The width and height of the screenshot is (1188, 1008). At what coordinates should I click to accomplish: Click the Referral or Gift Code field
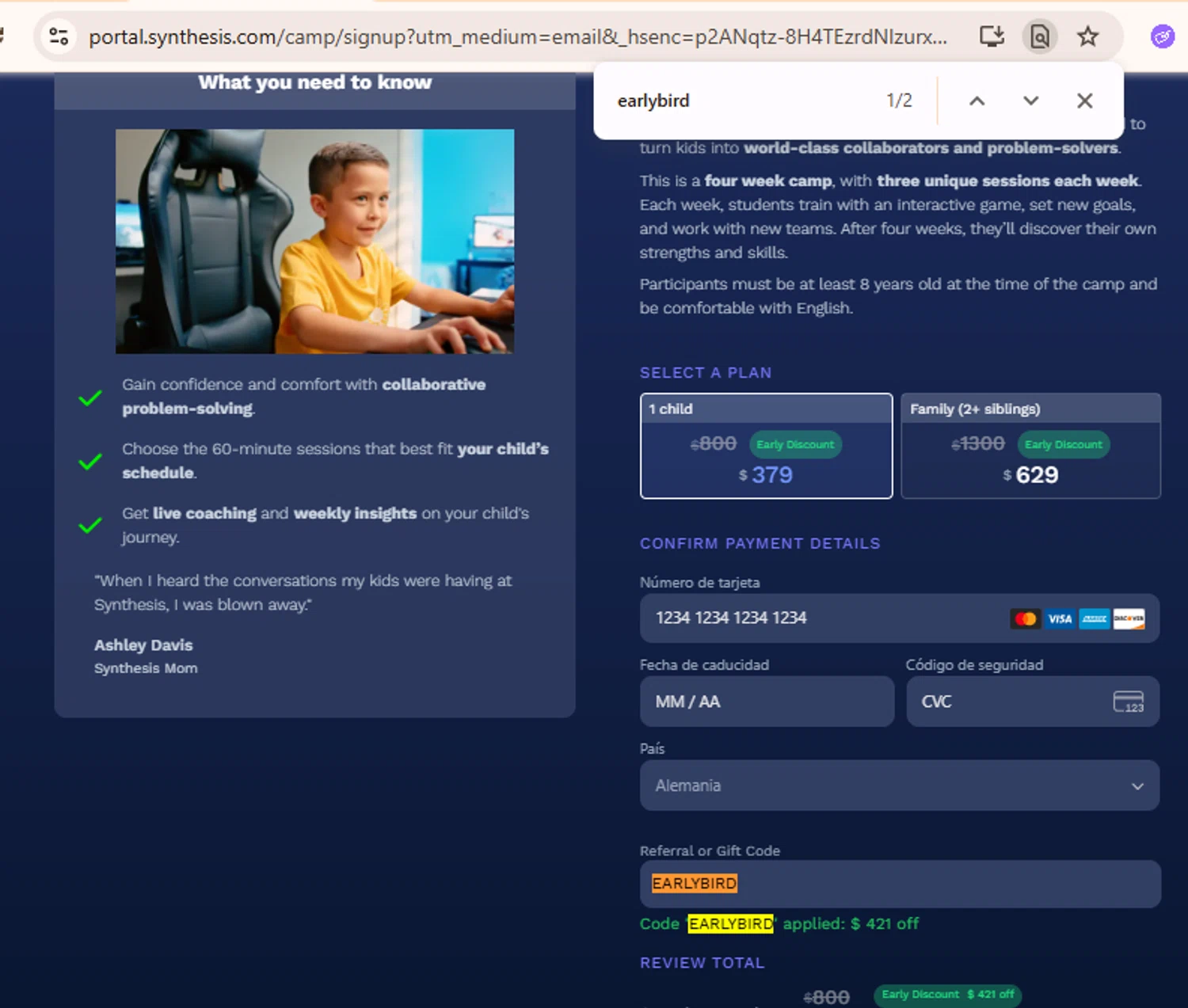pyautogui.click(x=900, y=884)
